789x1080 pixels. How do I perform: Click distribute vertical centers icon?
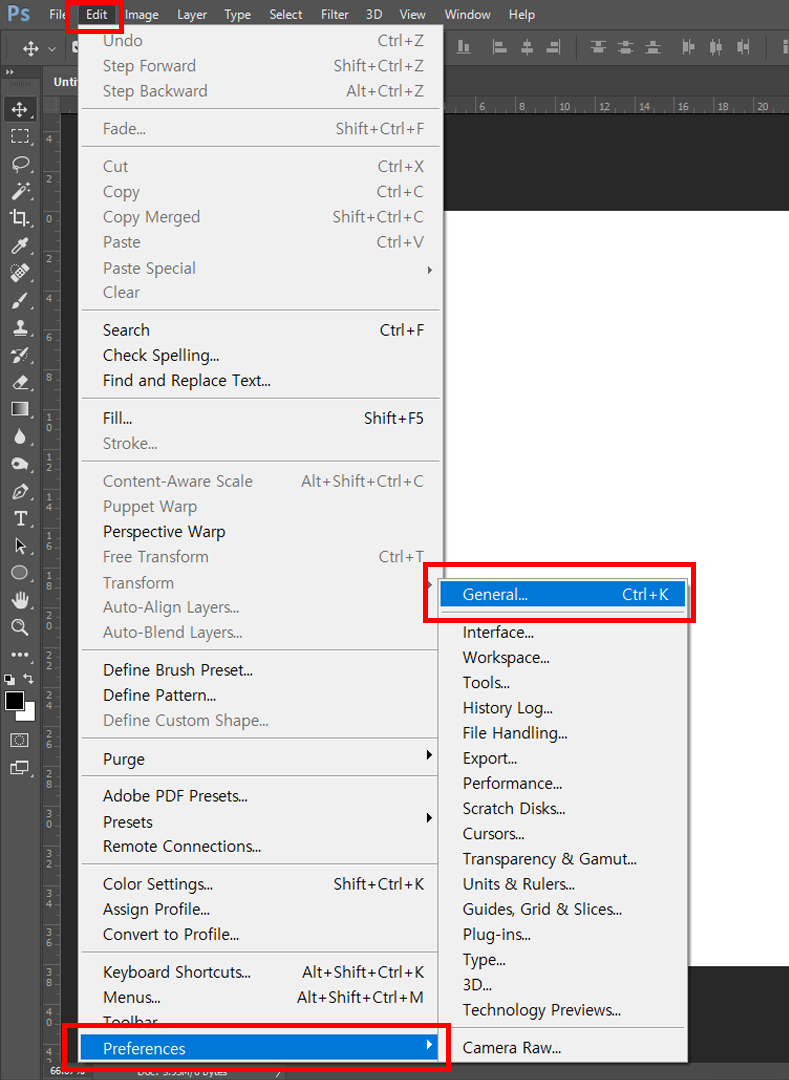point(625,47)
